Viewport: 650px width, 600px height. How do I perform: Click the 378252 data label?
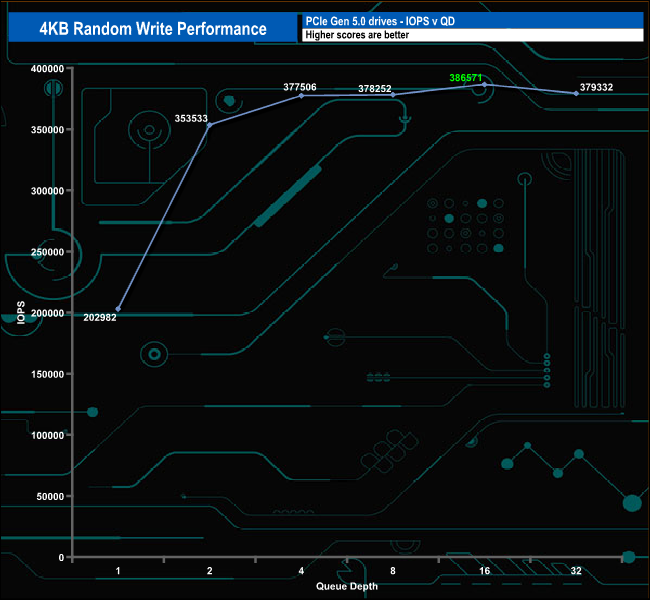375,88
